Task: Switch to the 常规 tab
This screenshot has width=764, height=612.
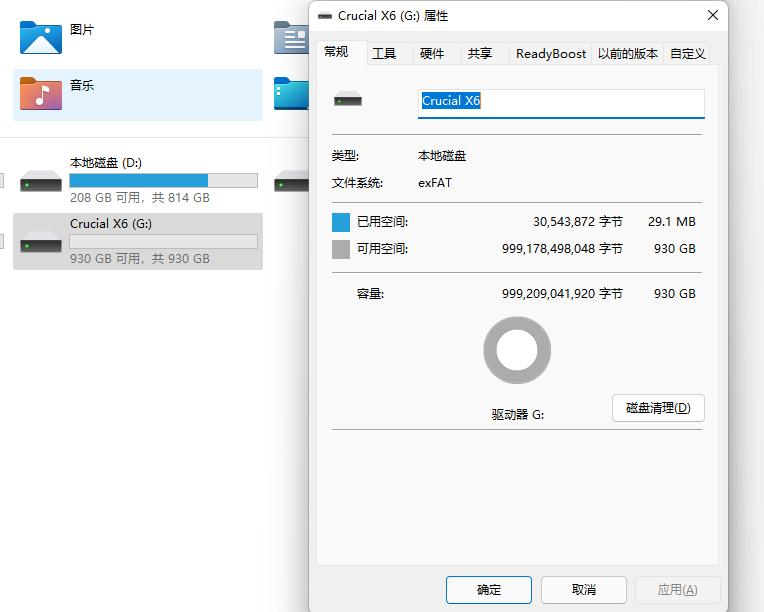Action: [x=342, y=52]
